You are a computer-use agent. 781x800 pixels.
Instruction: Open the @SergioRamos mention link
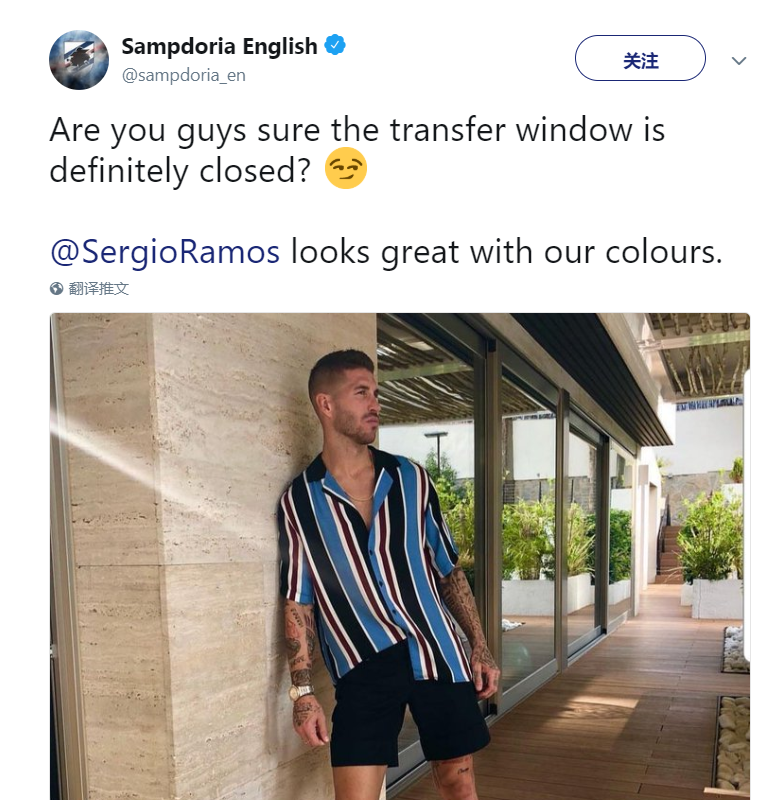[x=165, y=252]
